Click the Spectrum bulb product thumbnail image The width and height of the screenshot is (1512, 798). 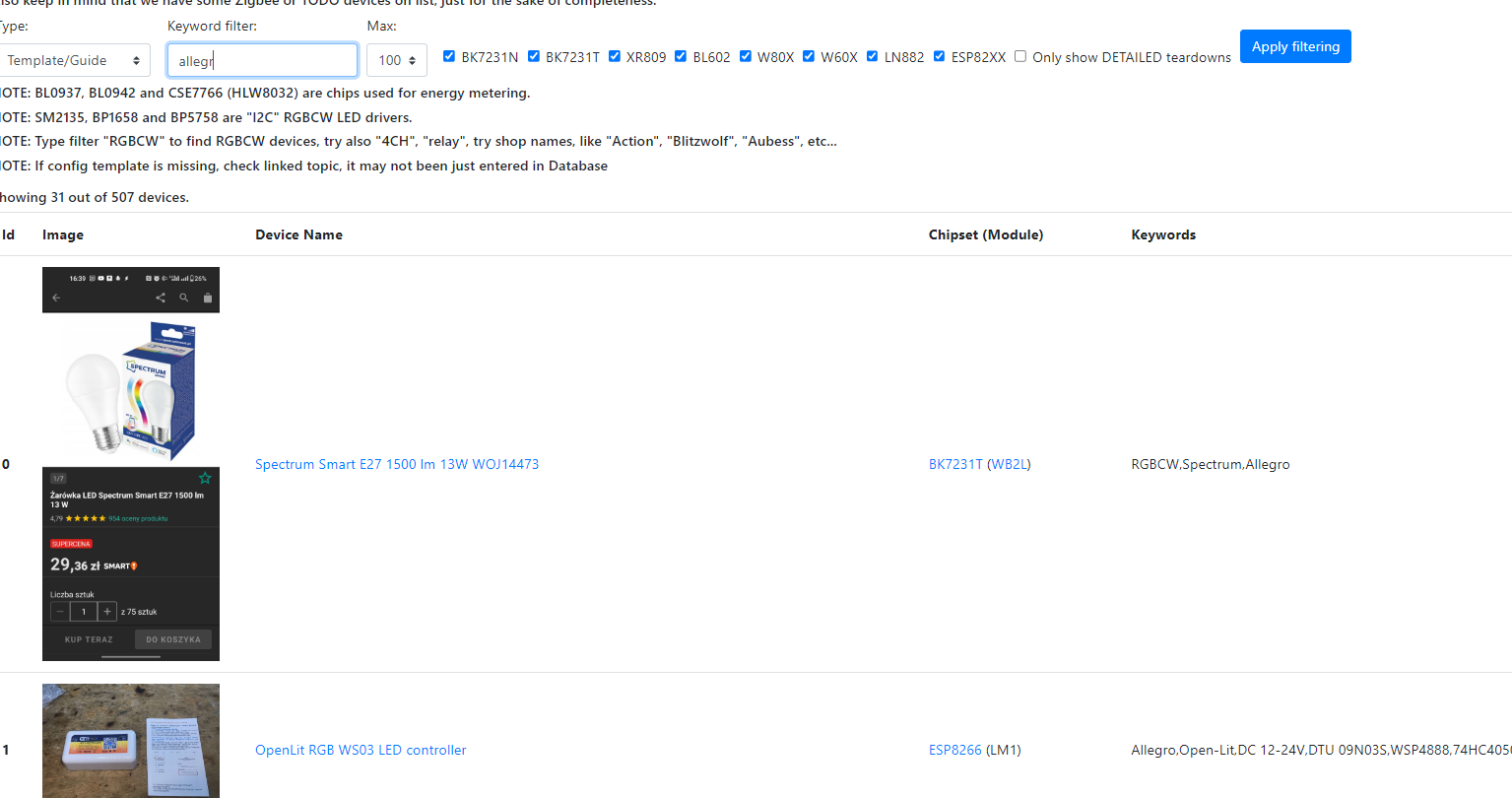pyautogui.click(x=131, y=464)
